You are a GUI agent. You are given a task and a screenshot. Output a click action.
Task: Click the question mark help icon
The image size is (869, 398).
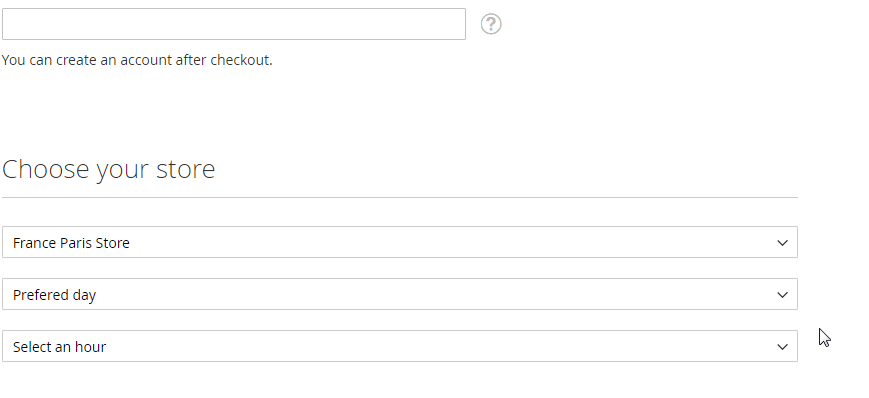pos(490,24)
